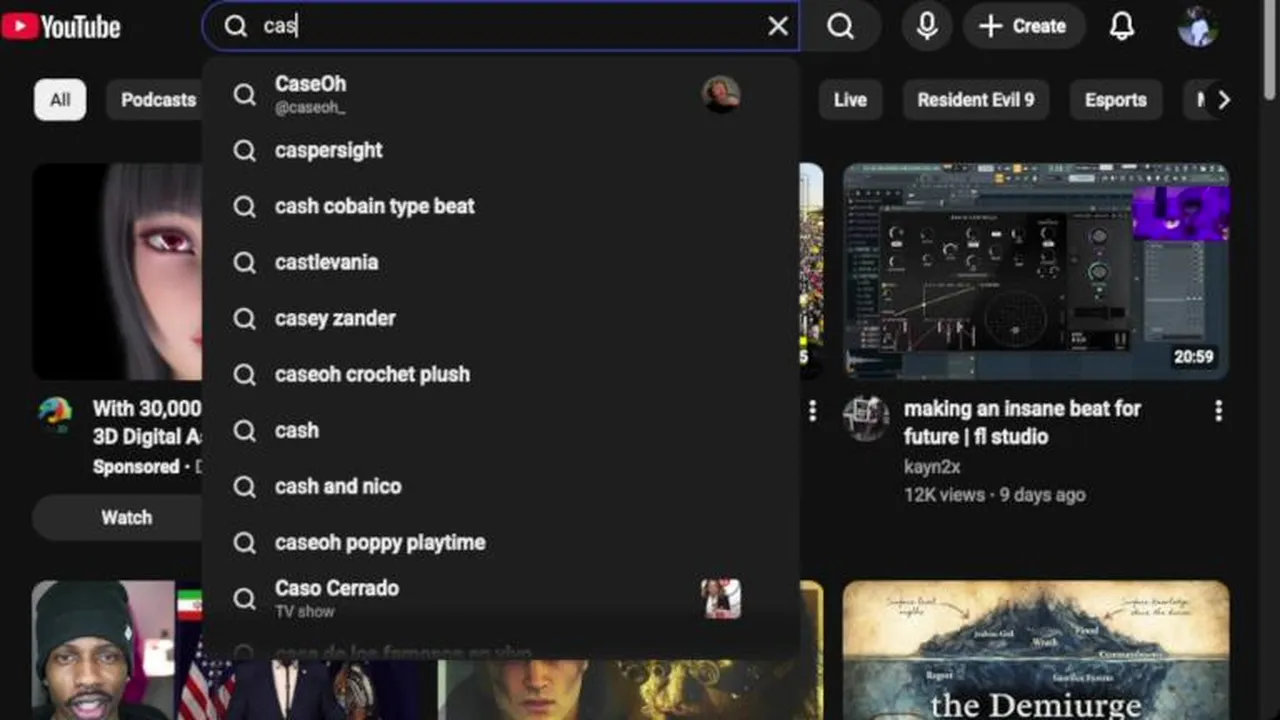Open the account avatar menu
Viewport: 1280px width, 720px height.
click(x=1197, y=26)
